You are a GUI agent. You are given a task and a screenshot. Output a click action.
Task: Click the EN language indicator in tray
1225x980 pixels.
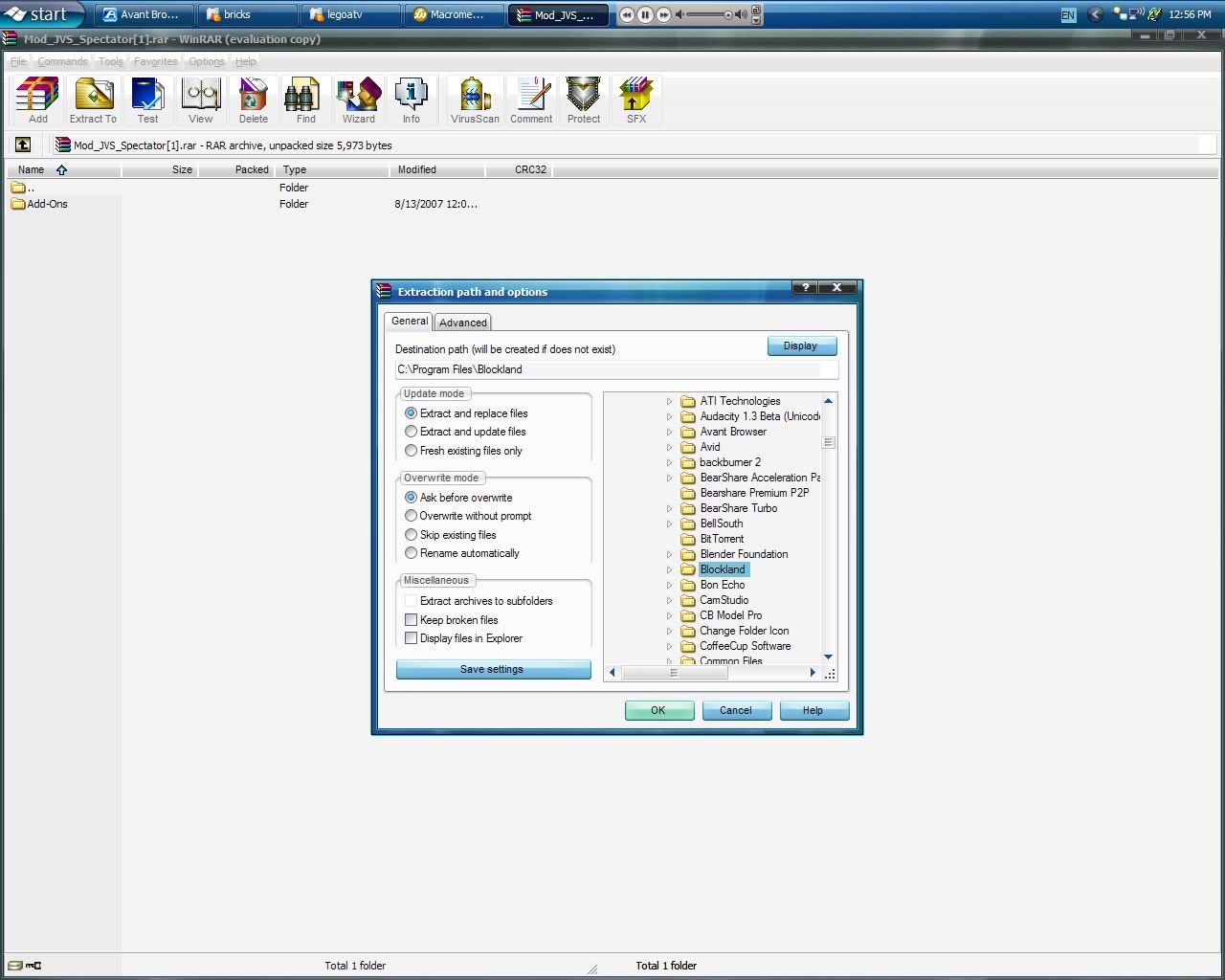click(1068, 14)
